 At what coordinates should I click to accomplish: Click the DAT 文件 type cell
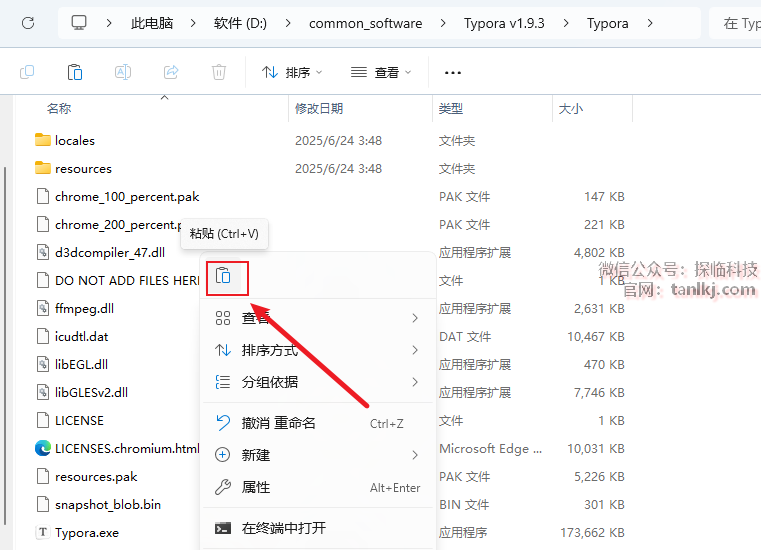(465, 336)
